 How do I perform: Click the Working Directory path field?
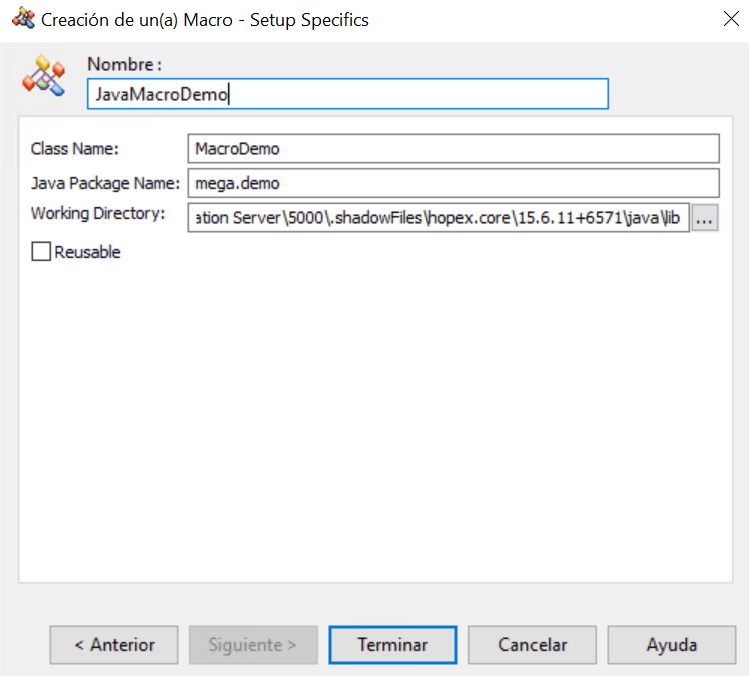pyautogui.click(x=439, y=218)
